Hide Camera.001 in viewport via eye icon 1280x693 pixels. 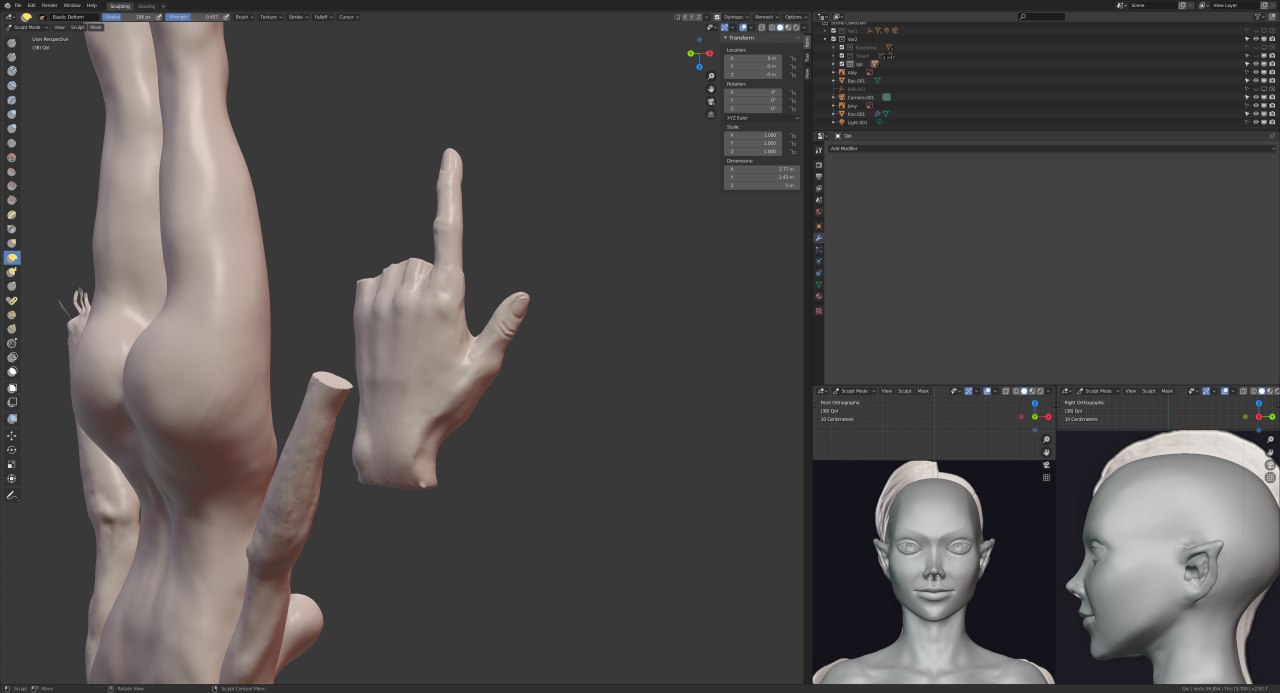point(1256,97)
